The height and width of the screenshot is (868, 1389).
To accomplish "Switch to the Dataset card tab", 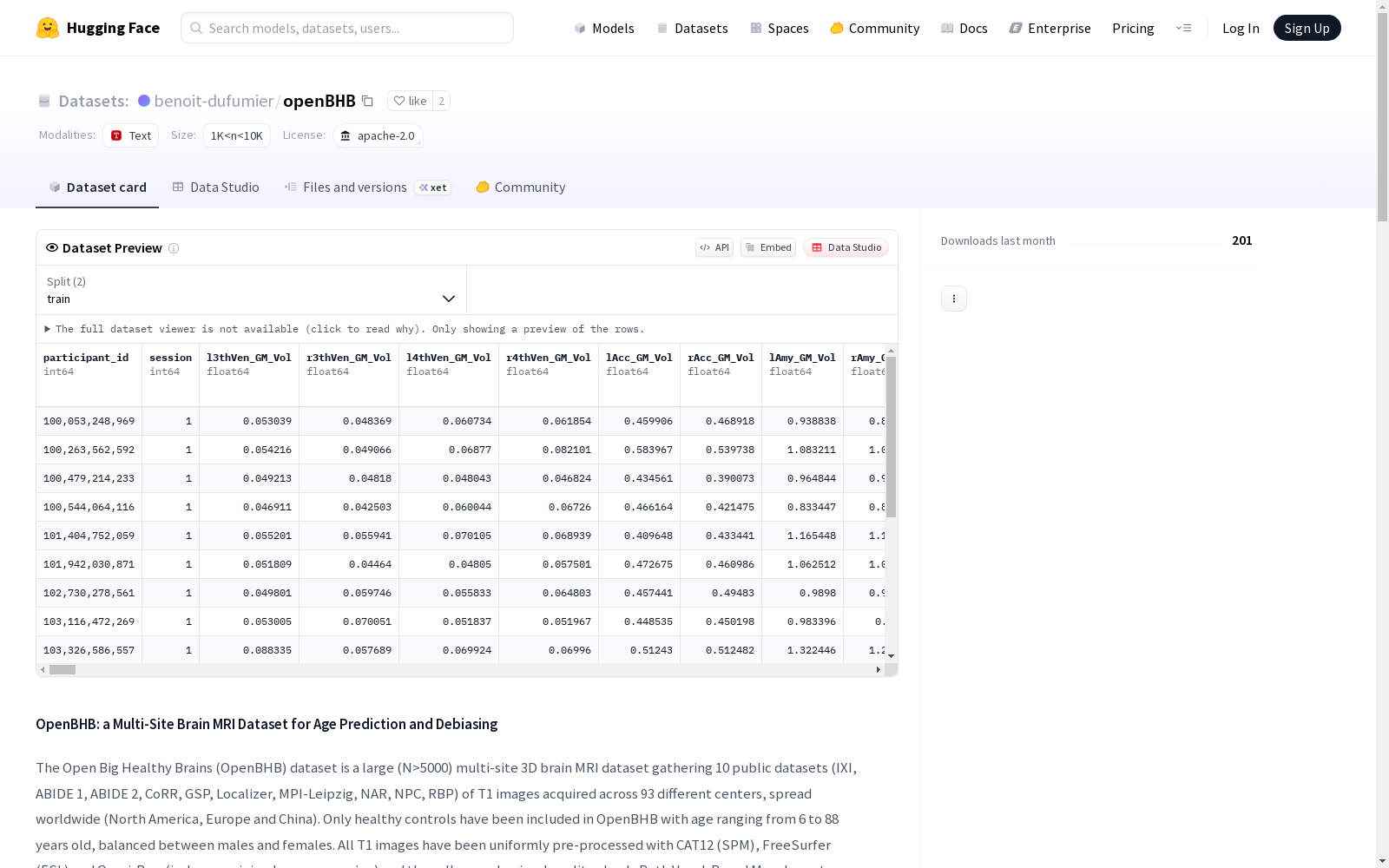I will (x=97, y=187).
